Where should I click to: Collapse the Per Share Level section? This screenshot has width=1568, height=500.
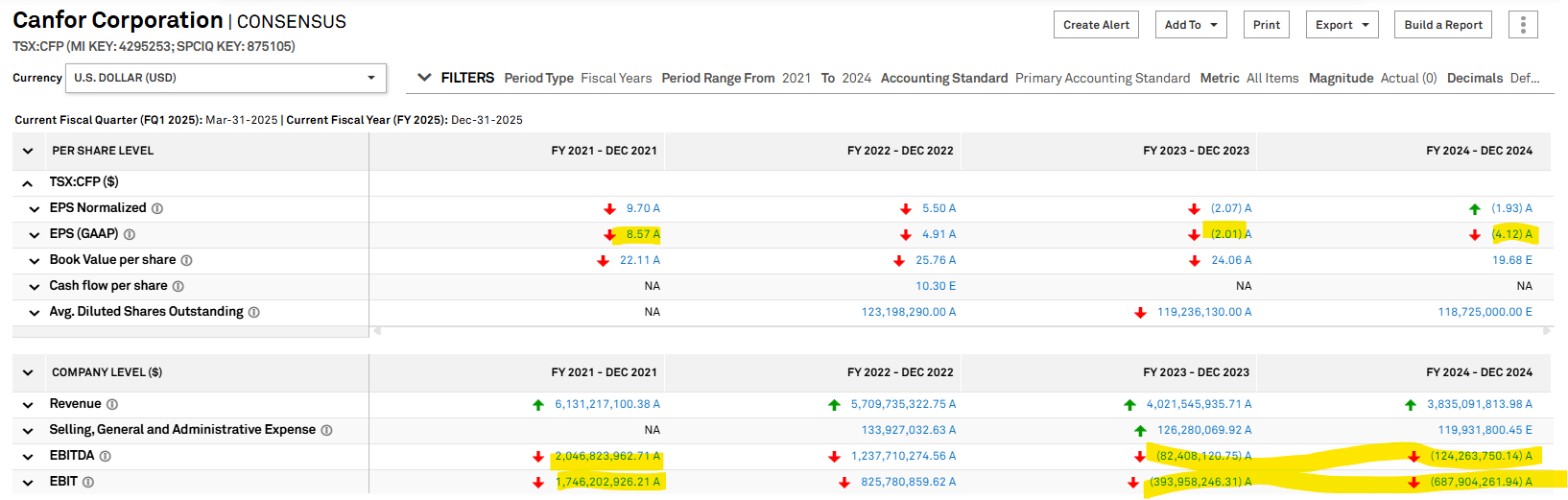point(28,151)
